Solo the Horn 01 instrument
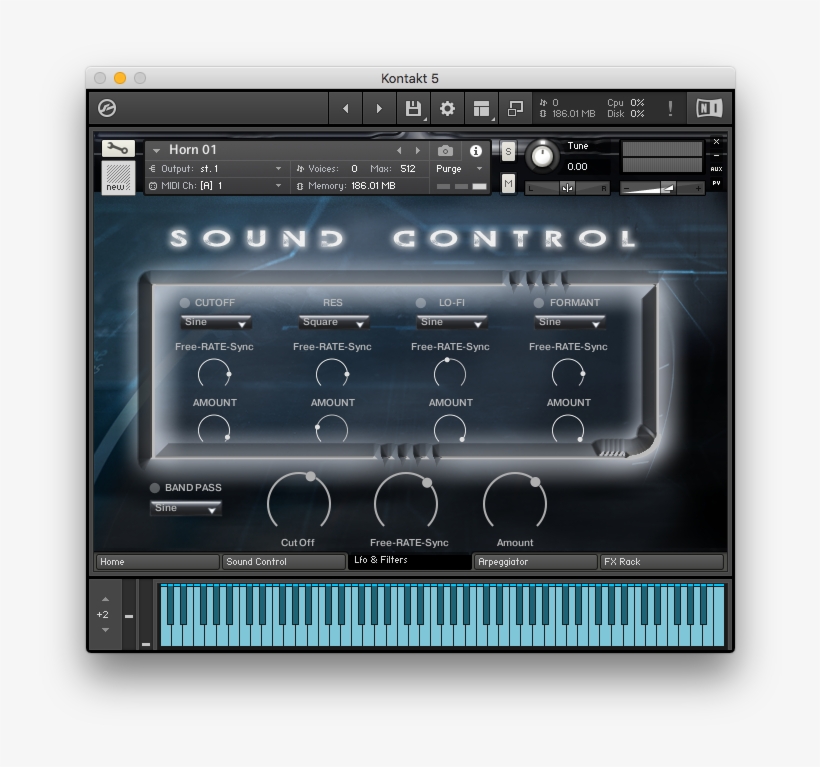The height and width of the screenshot is (767, 820). pyautogui.click(x=508, y=152)
